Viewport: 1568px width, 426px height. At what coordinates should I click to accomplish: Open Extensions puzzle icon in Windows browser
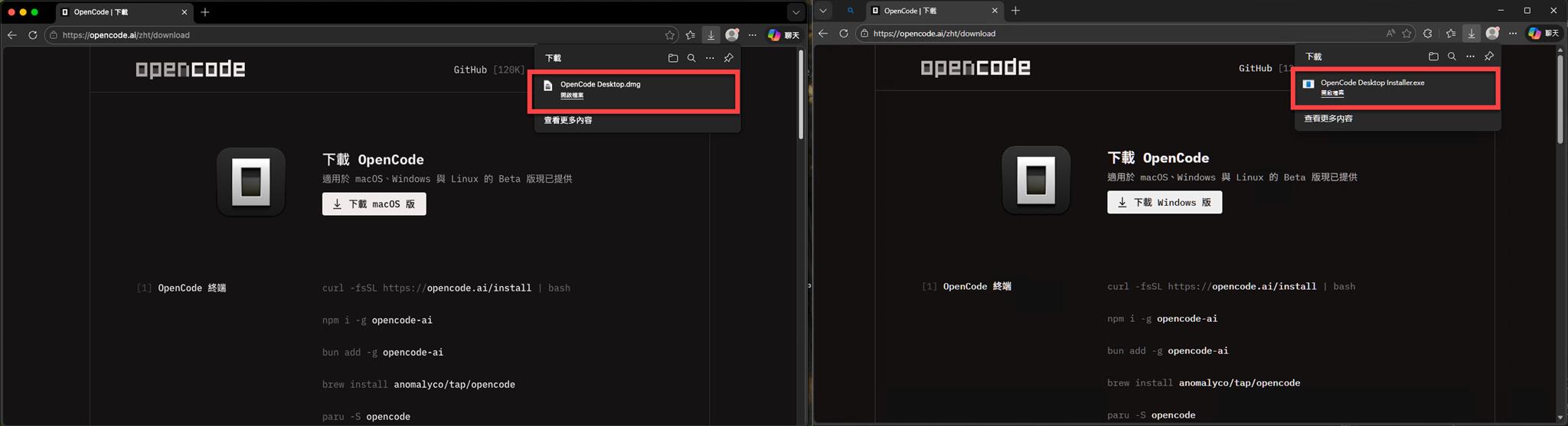(x=1427, y=34)
